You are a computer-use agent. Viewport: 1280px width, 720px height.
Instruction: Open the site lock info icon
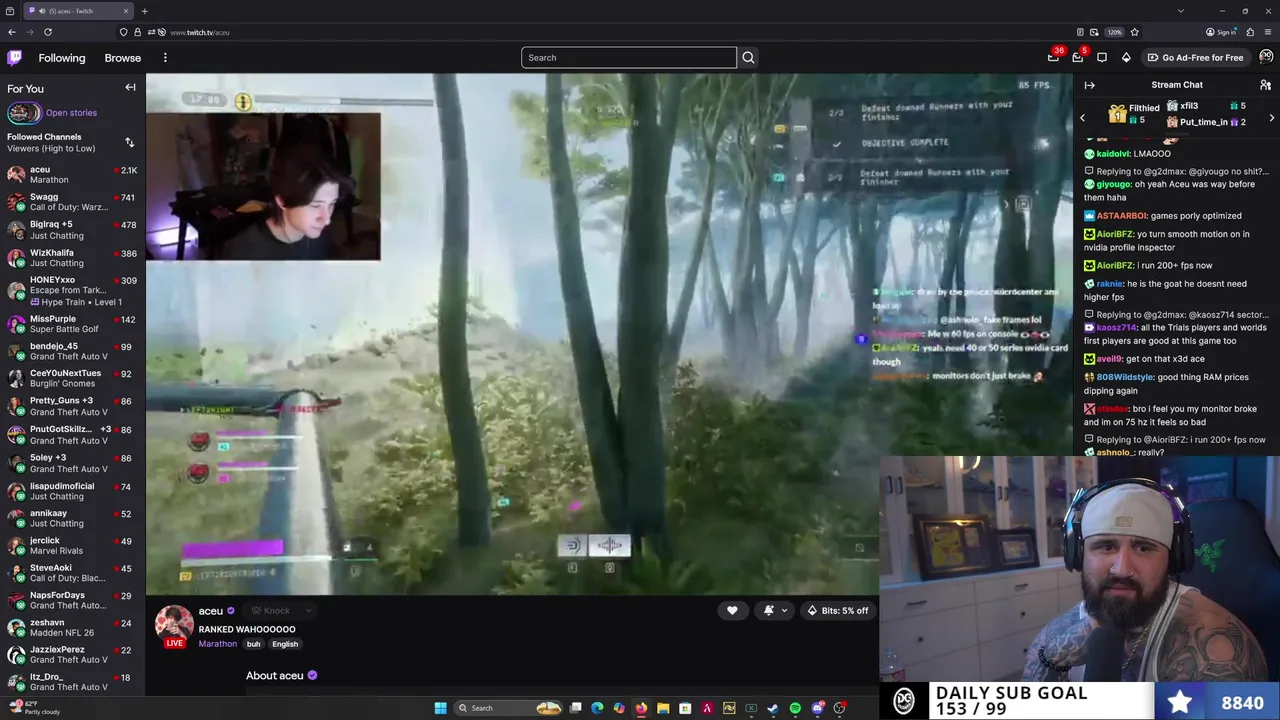coord(138,32)
